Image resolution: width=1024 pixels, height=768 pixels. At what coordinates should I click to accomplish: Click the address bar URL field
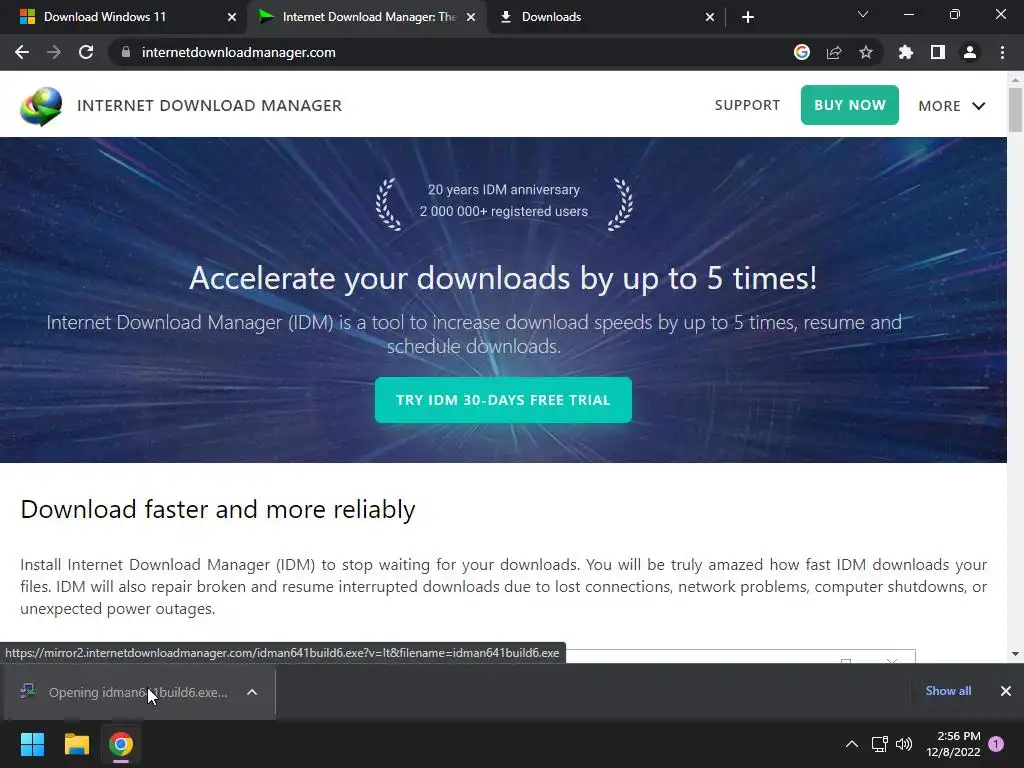(x=451, y=52)
